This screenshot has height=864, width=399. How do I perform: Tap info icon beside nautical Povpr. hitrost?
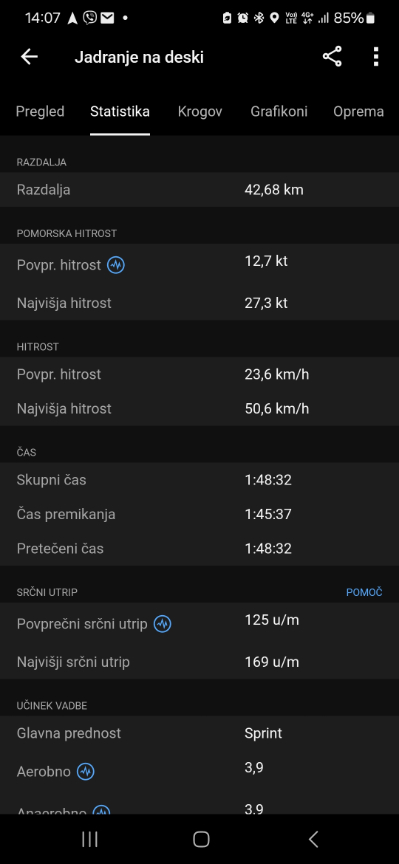(x=116, y=265)
